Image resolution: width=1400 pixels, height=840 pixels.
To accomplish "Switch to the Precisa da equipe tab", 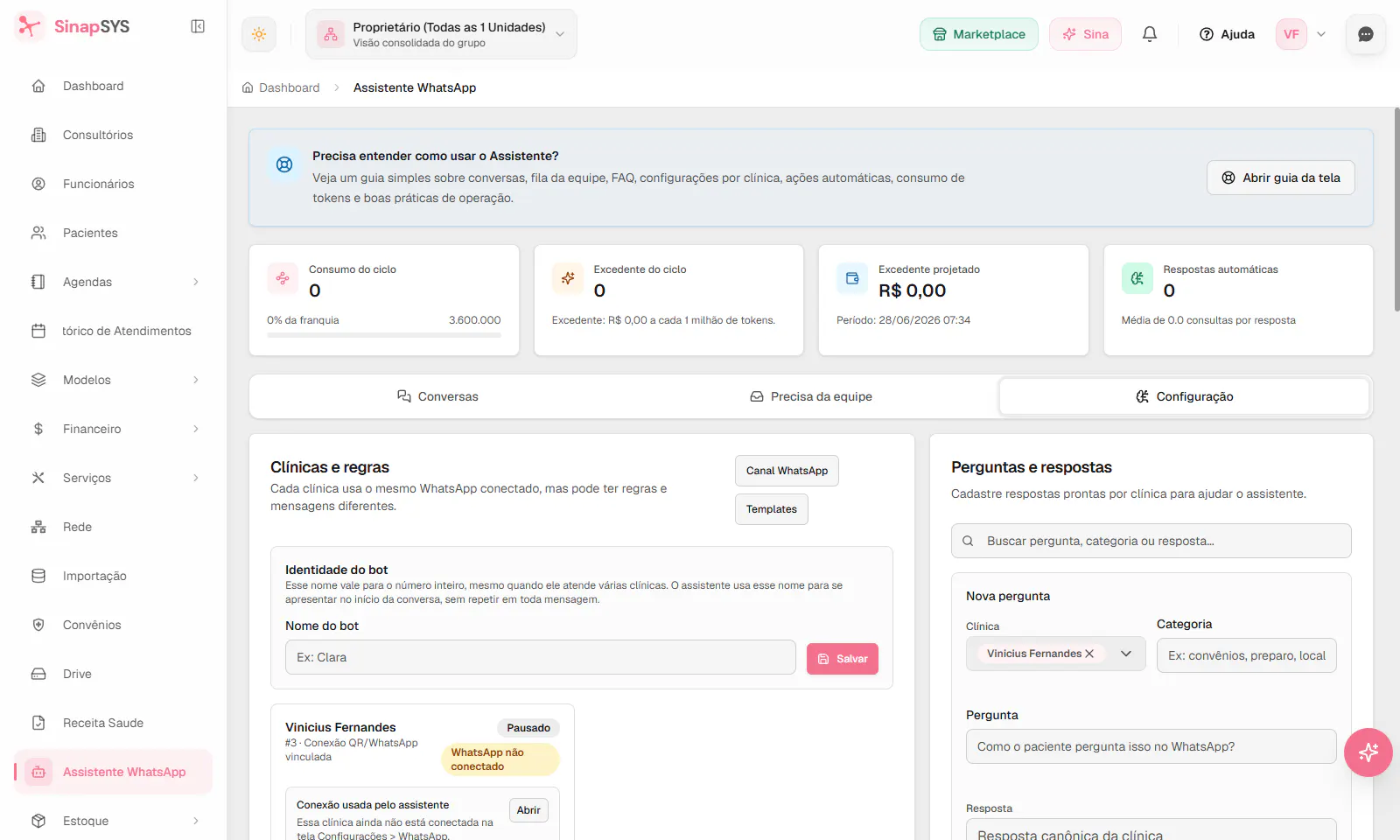I will pyautogui.click(x=811, y=396).
